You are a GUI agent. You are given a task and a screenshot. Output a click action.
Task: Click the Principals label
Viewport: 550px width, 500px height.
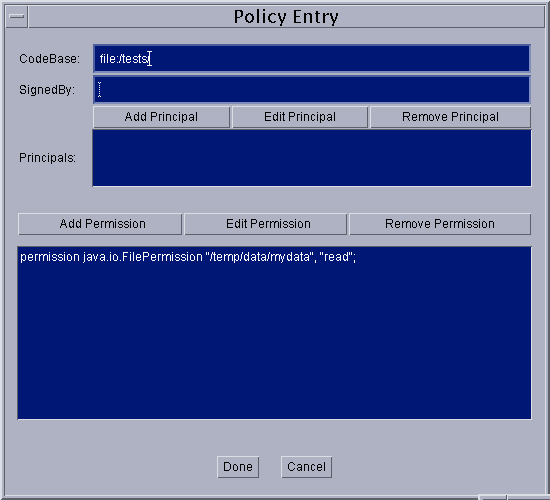click(47, 158)
